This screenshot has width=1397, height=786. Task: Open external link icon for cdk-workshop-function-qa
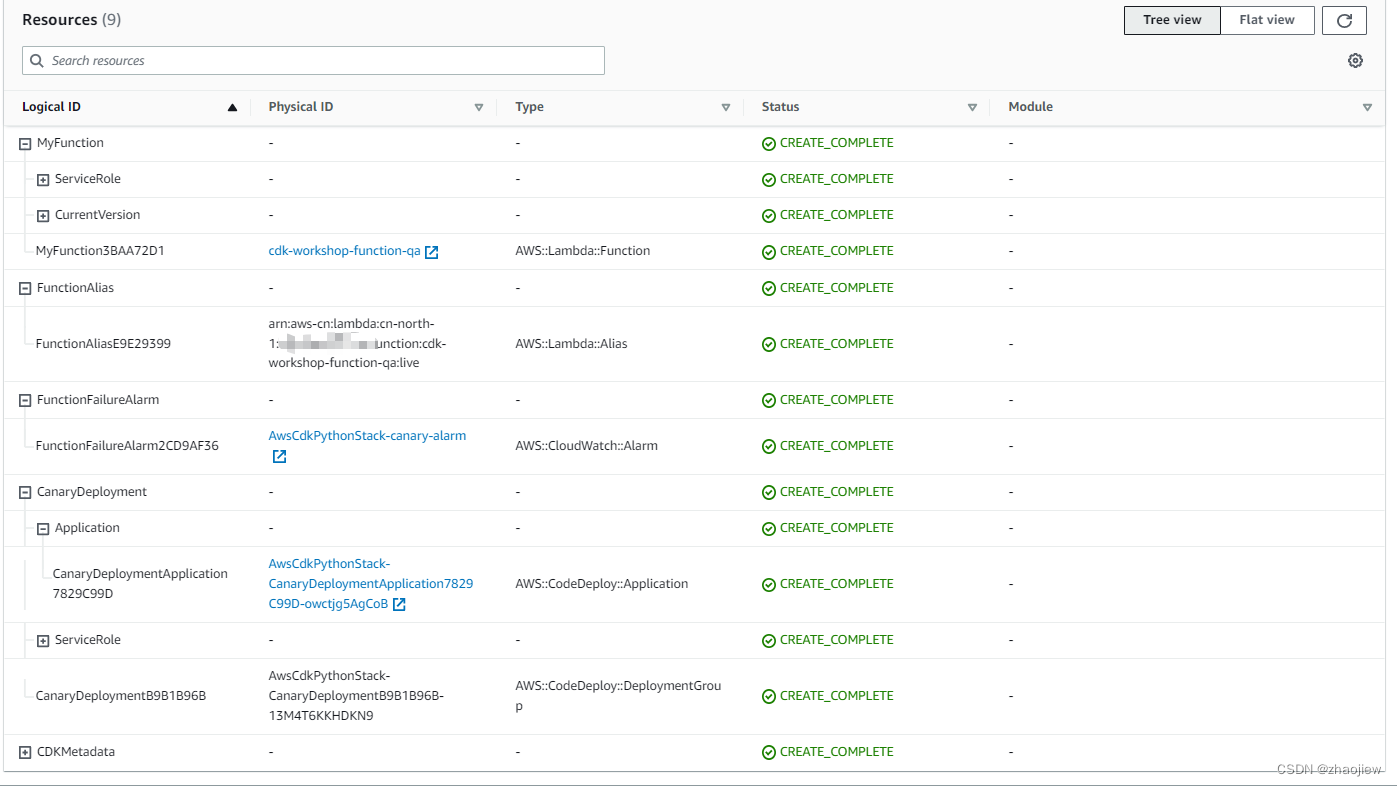pos(432,252)
